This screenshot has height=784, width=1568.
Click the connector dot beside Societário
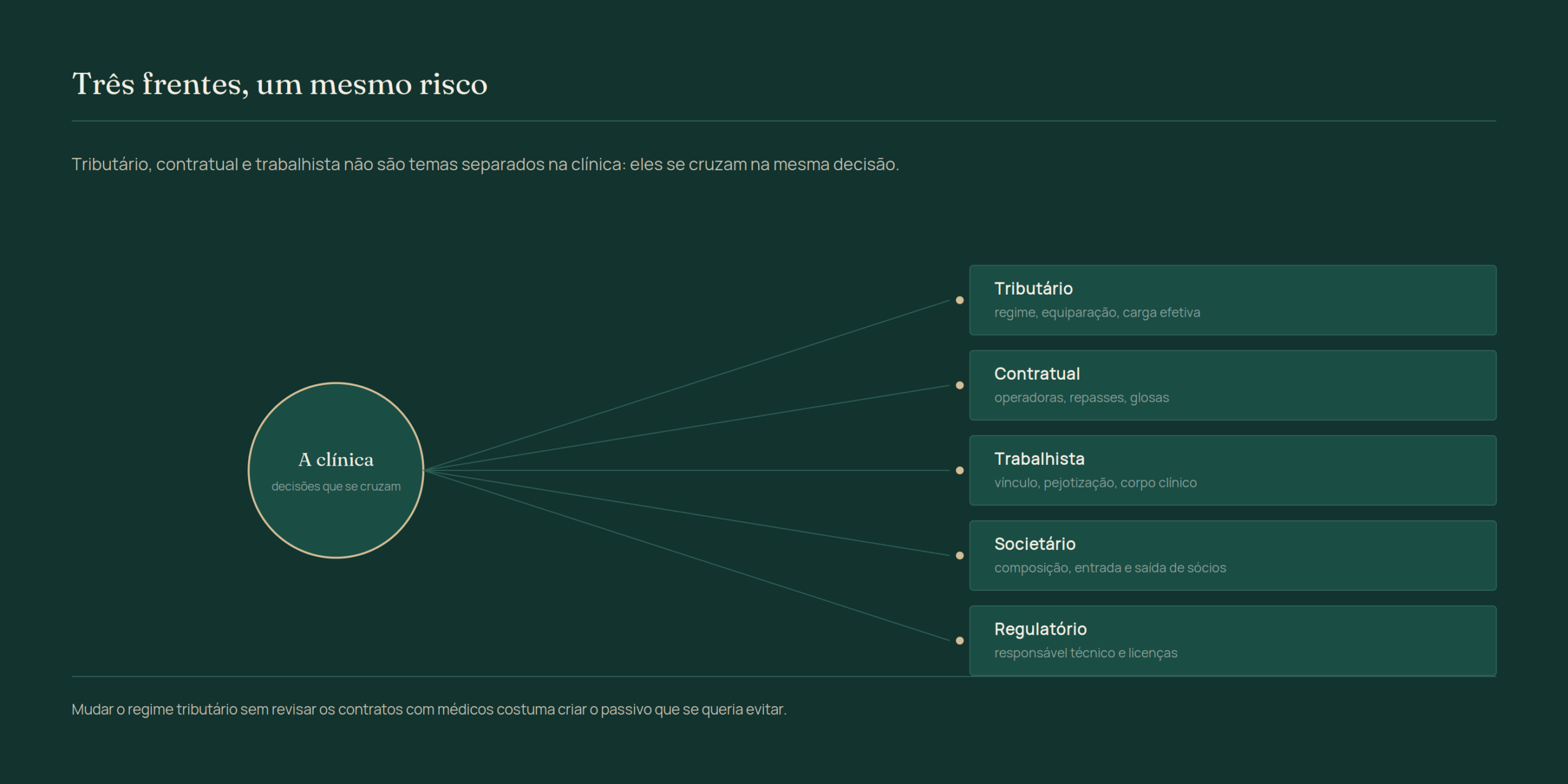960,556
